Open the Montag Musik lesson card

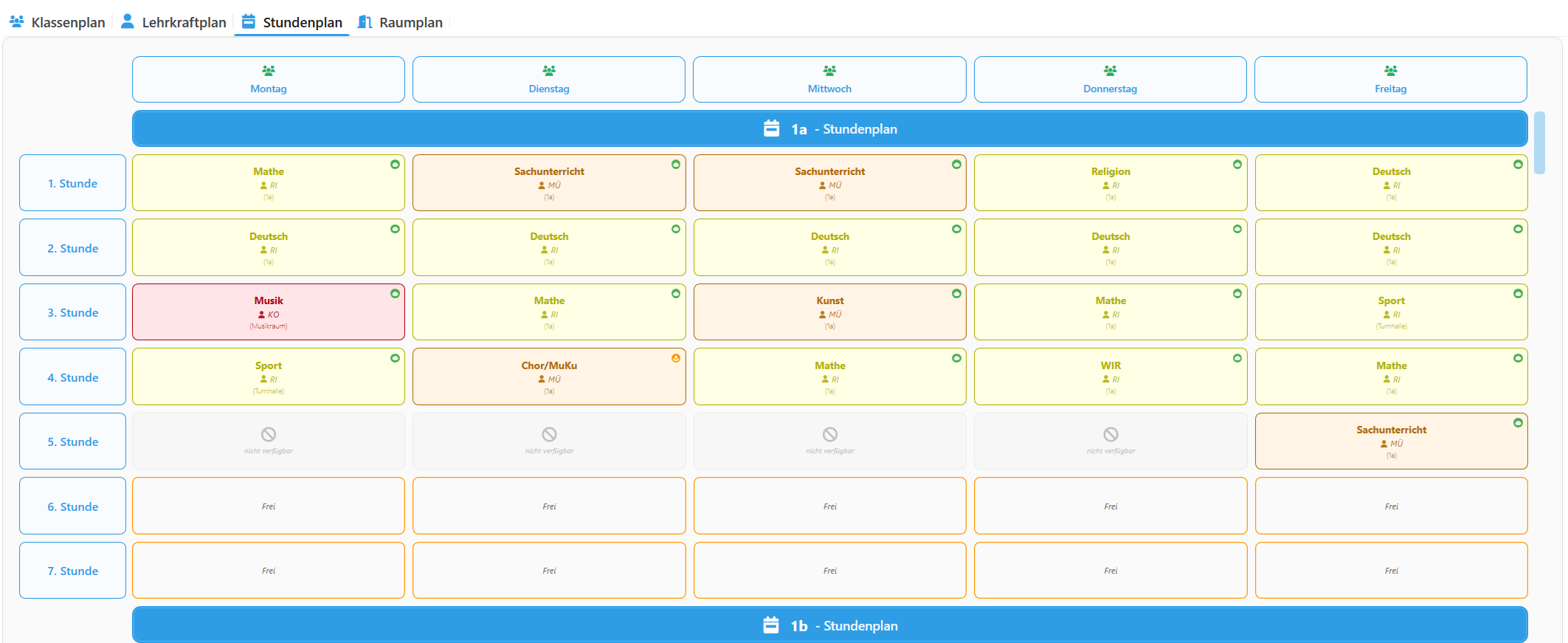pyautogui.click(x=269, y=312)
